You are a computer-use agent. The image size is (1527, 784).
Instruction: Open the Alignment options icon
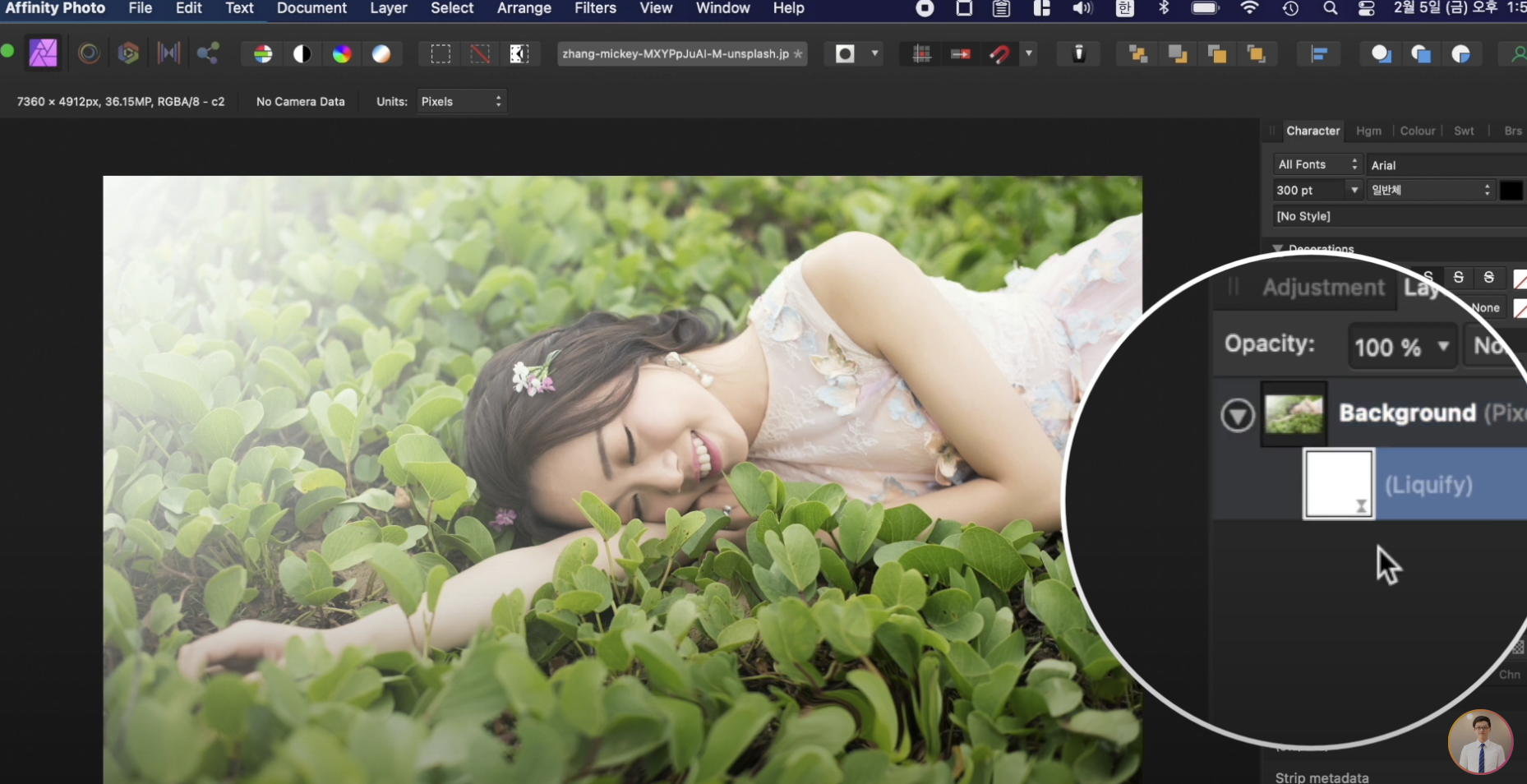pyautogui.click(x=1319, y=54)
